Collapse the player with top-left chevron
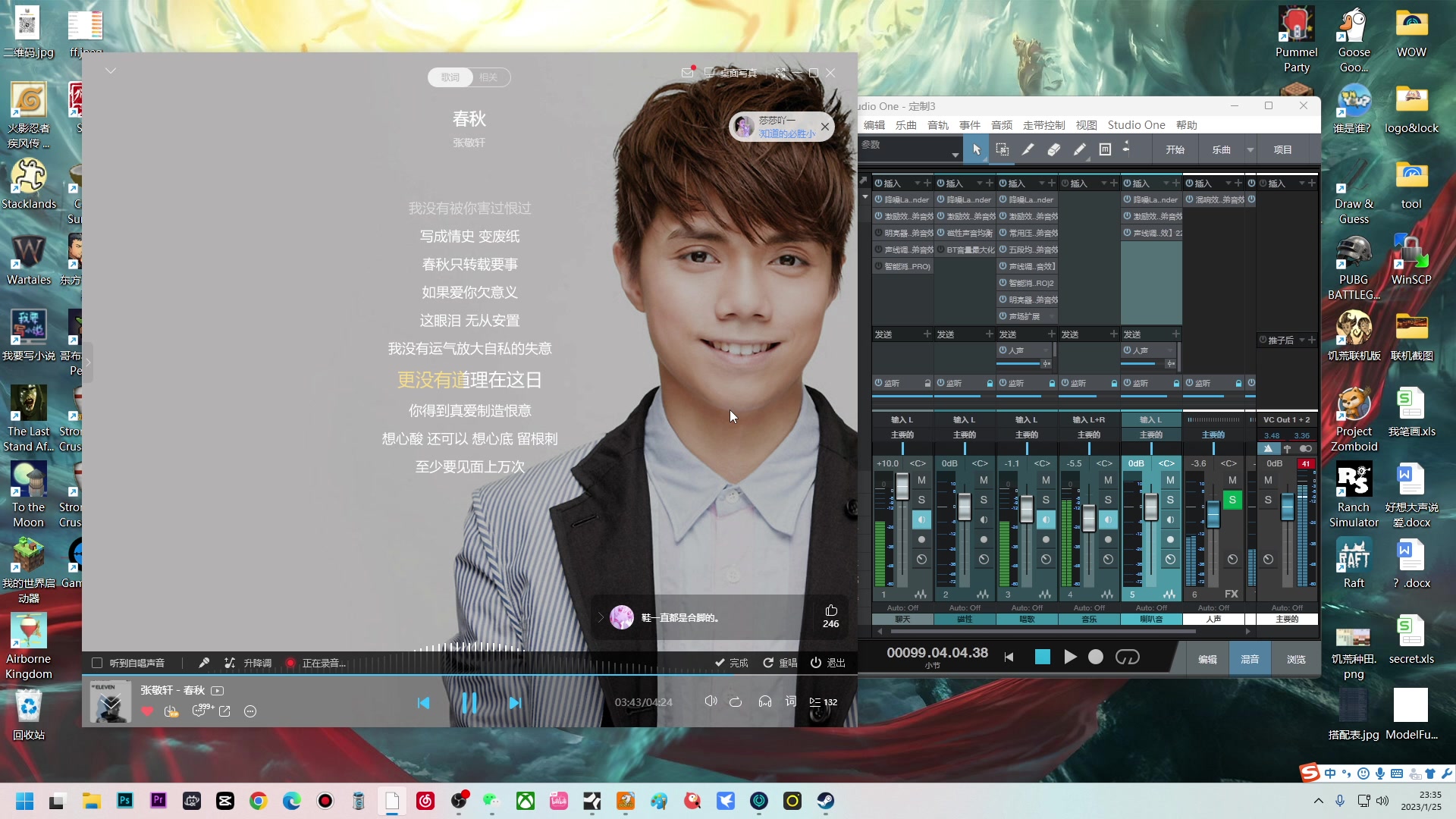 click(x=111, y=71)
